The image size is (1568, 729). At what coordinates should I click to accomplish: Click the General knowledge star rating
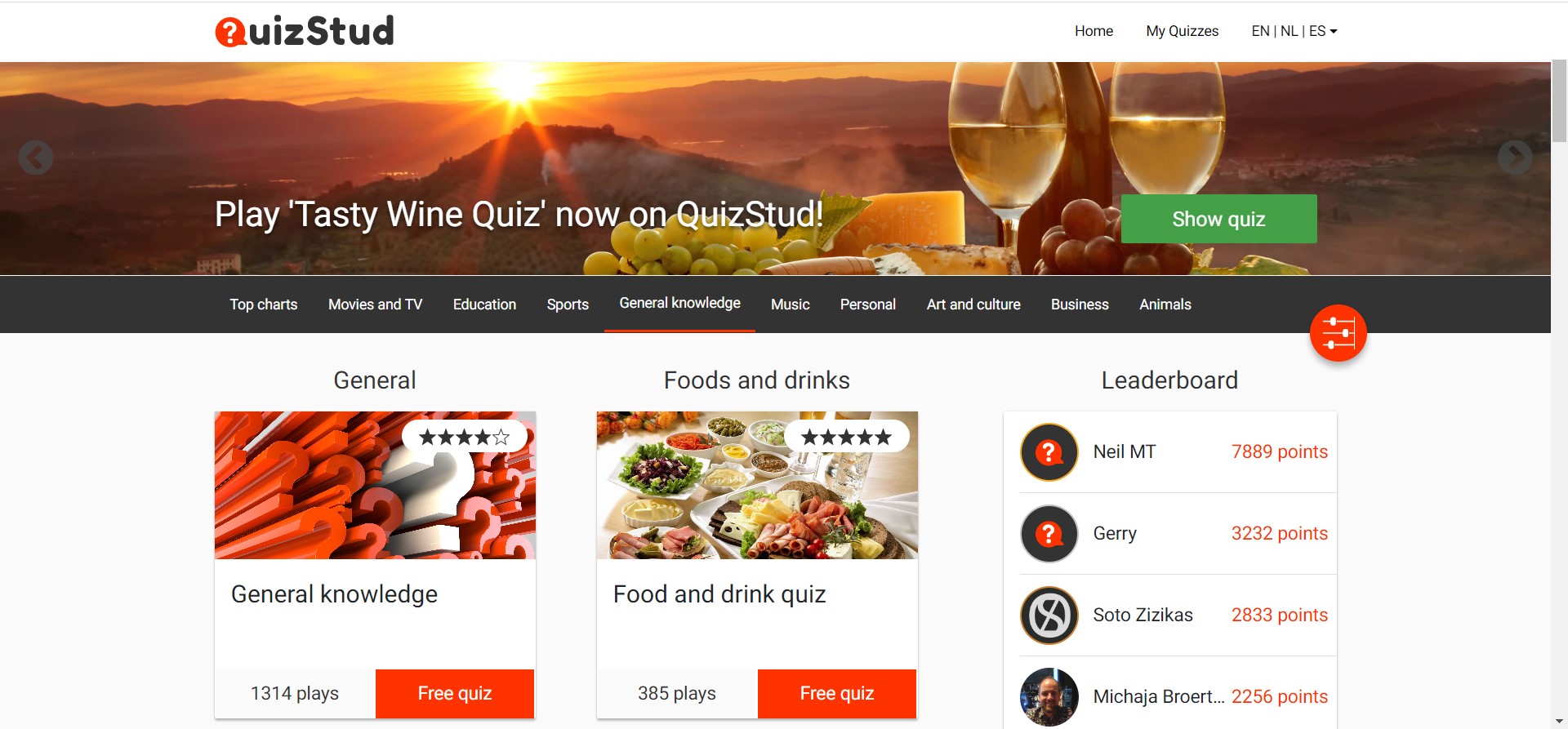[464, 437]
